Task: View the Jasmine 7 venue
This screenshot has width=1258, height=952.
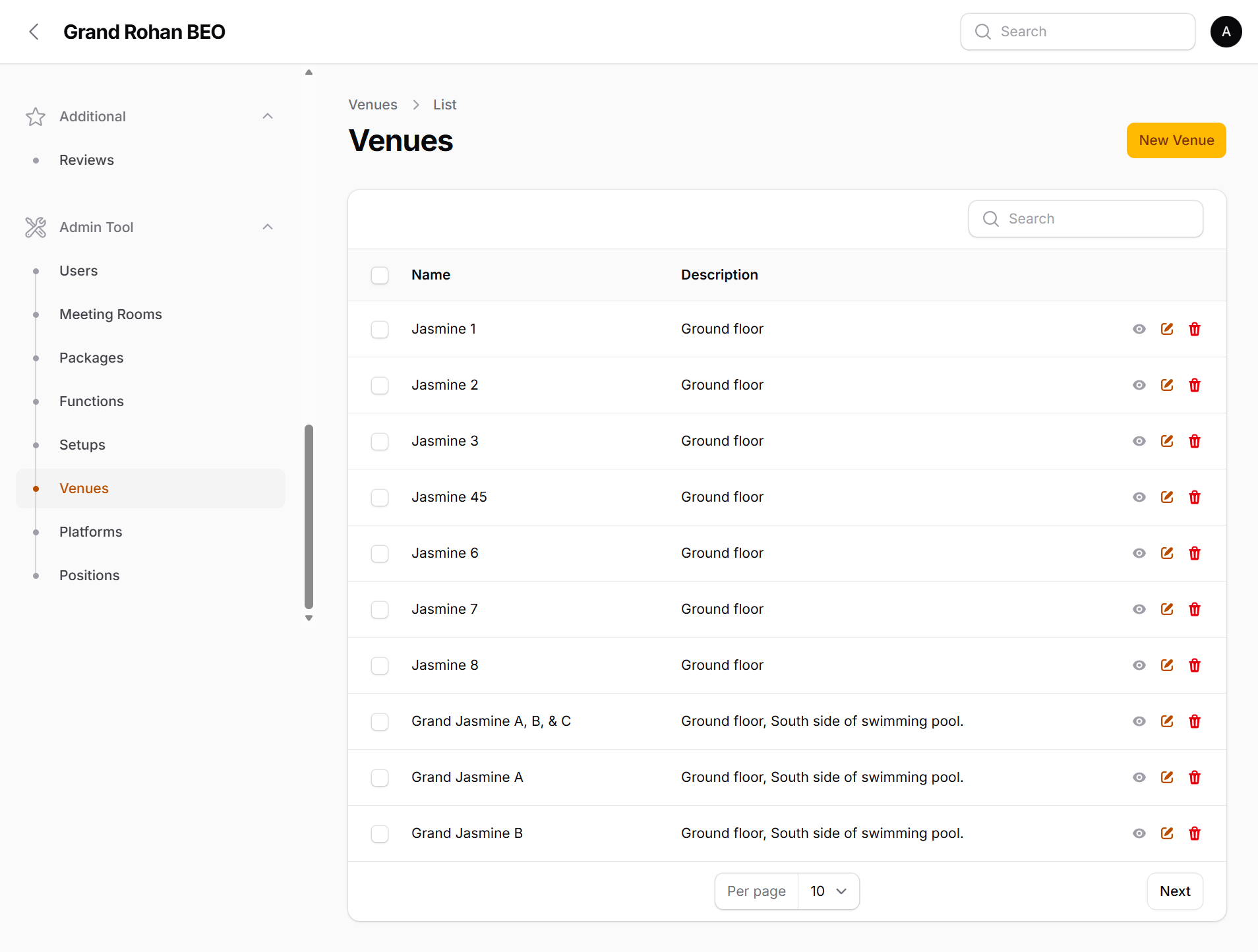Action: [x=1139, y=609]
